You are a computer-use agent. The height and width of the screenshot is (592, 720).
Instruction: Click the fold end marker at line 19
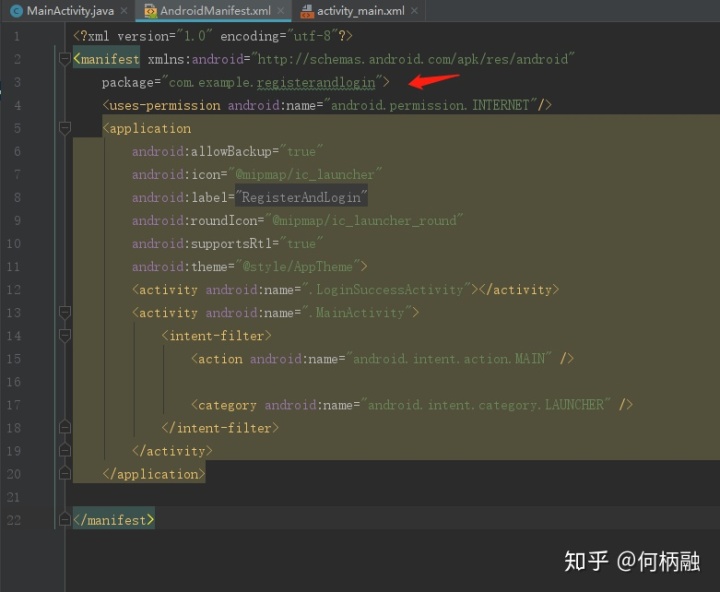pos(65,450)
